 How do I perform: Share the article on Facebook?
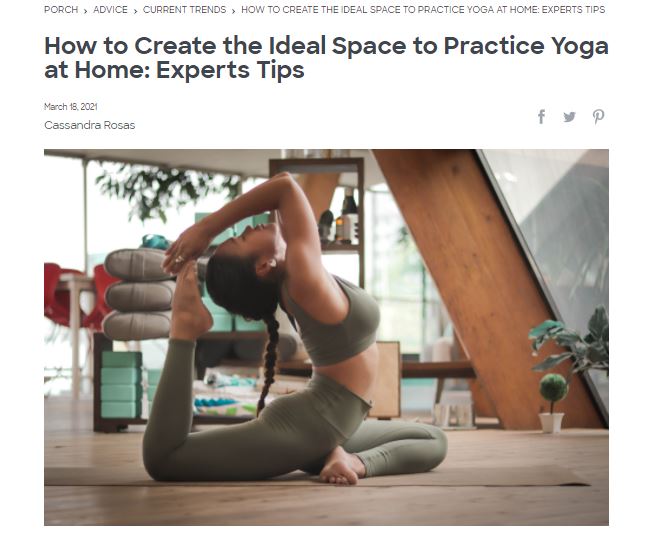[541, 117]
